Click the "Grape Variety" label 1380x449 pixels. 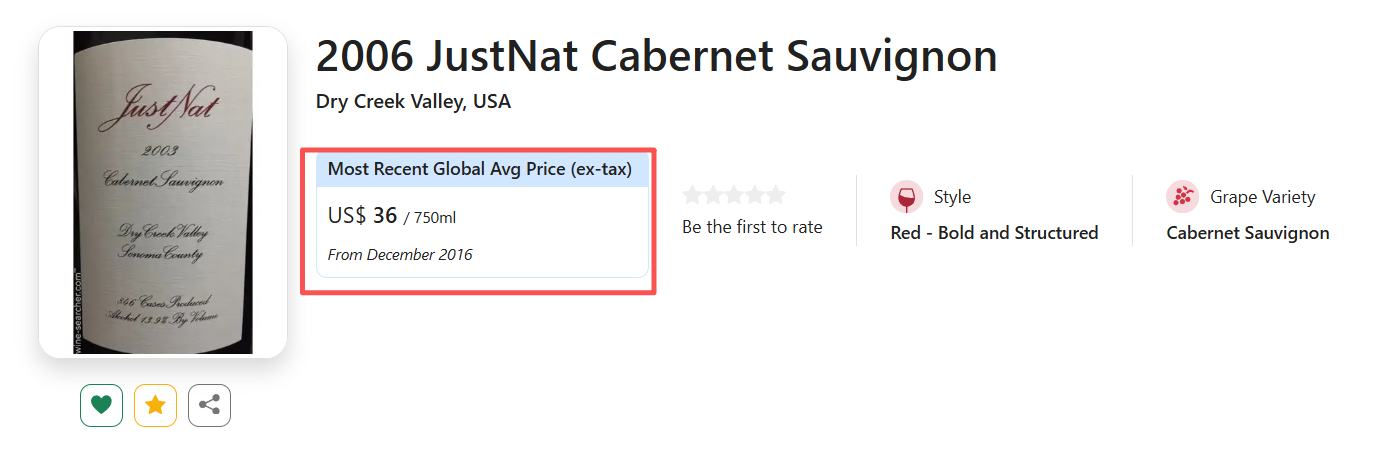1262,197
